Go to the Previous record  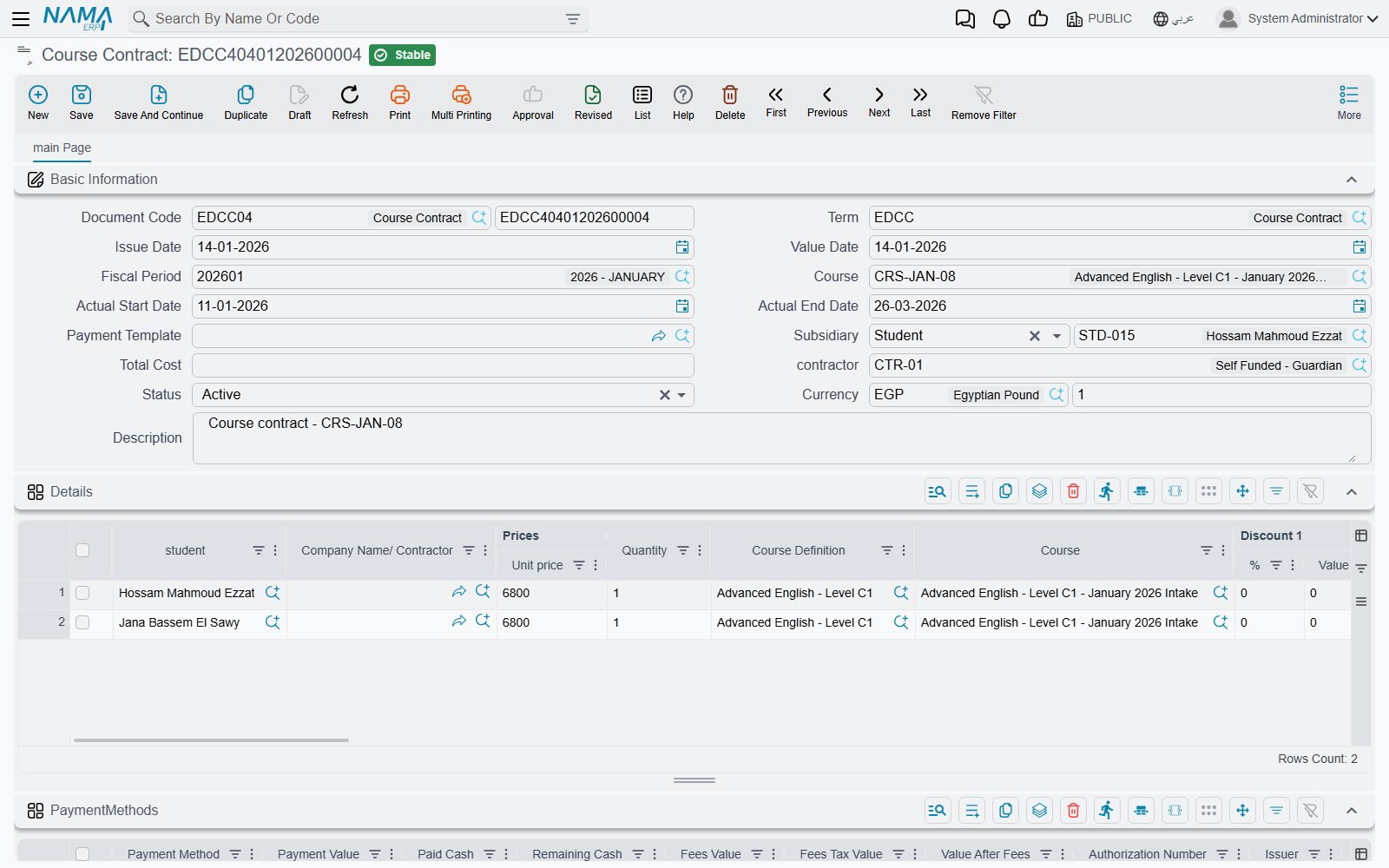(x=827, y=102)
